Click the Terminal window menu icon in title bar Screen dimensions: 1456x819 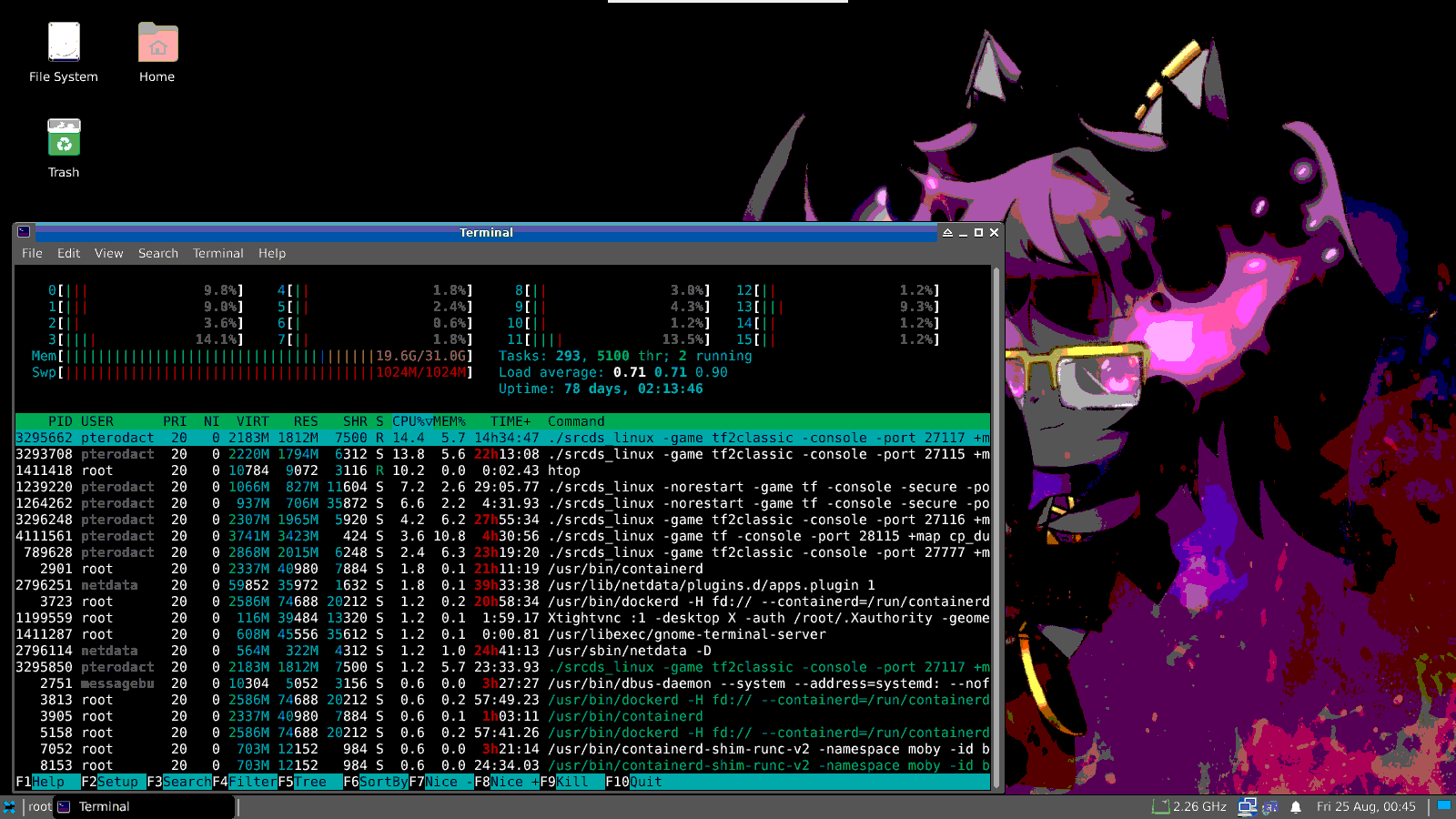click(x=24, y=232)
